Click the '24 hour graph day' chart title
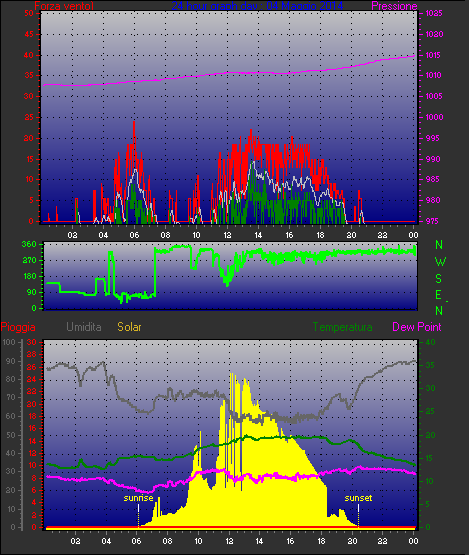The image size is (469, 555). point(257,6)
